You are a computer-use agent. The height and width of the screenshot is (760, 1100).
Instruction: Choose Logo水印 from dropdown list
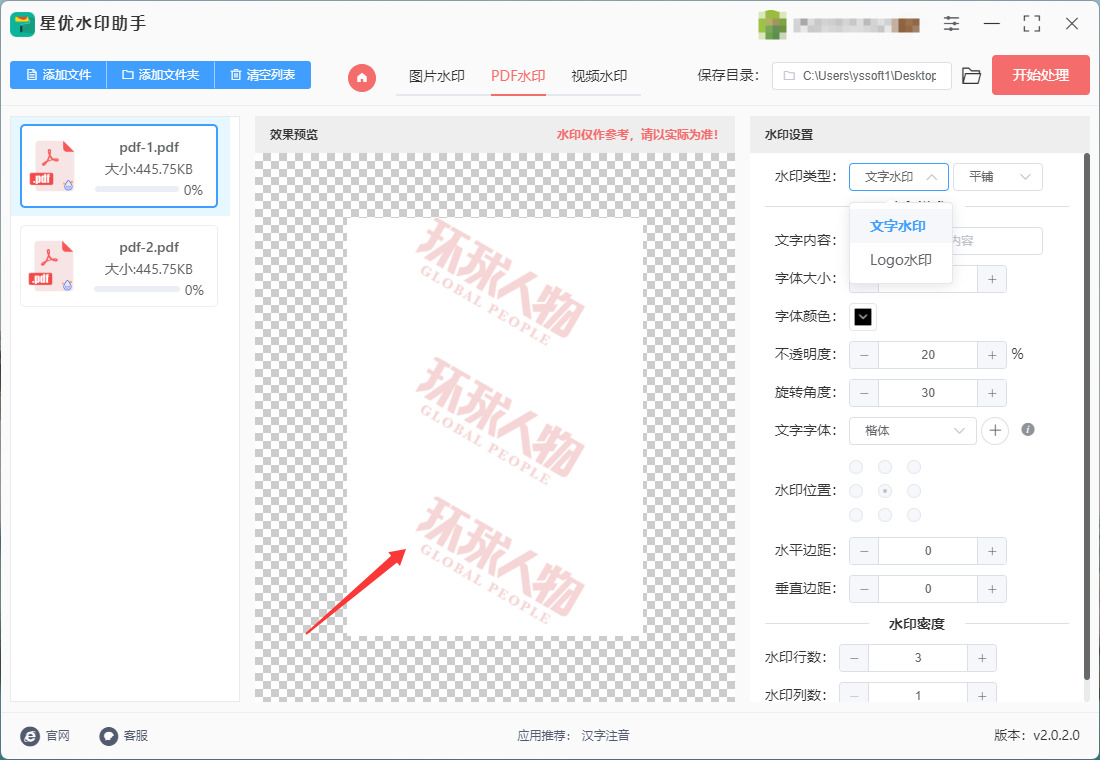(900, 260)
